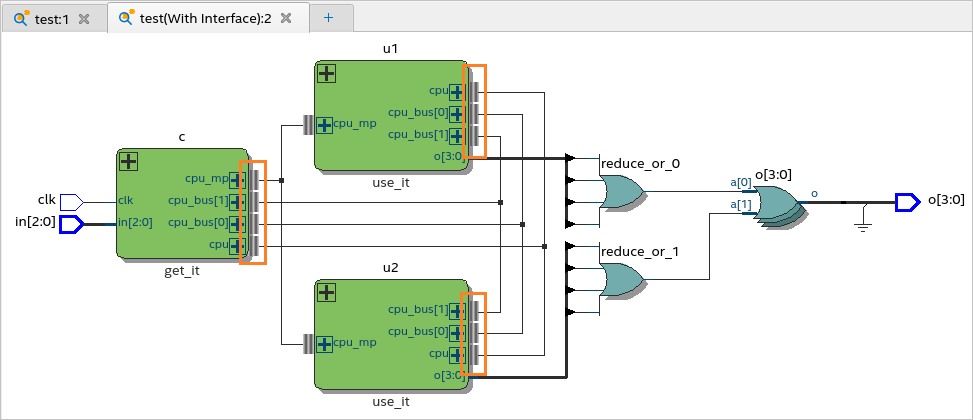Viewport: 973px width, 420px height.
Task: Select the reduce_or_1 OR gate
Action: (x=622, y=279)
